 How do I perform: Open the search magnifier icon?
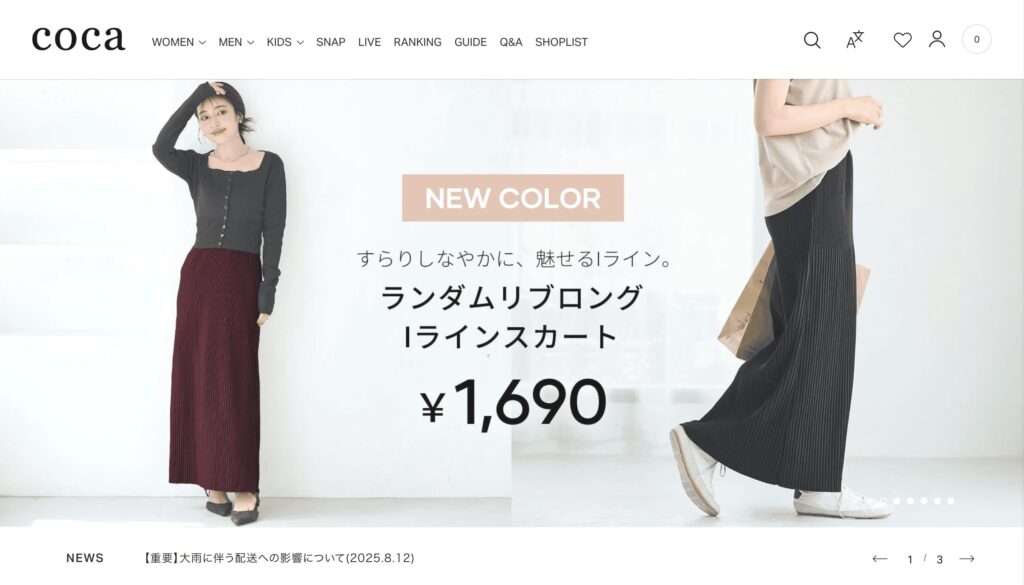pyautogui.click(x=812, y=40)
